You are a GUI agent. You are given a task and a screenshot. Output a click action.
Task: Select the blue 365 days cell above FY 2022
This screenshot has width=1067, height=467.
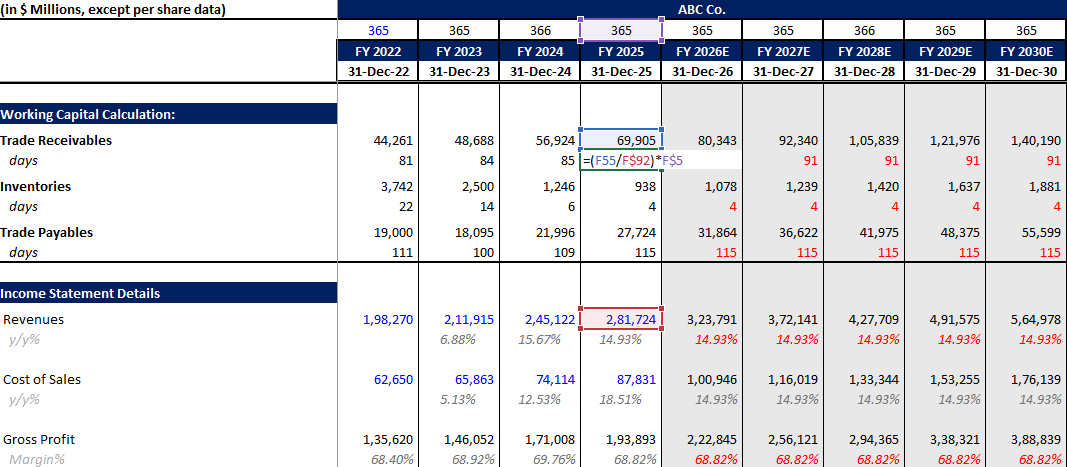378,31
